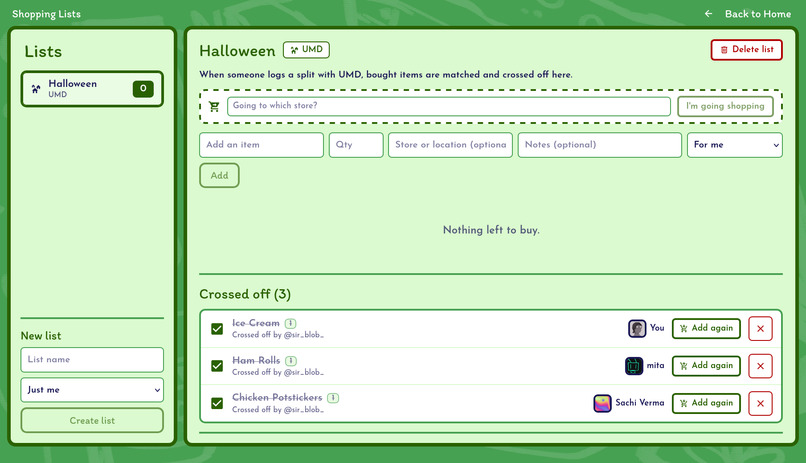Focus the Store or location field
806x463 pixels.
coord(450,145)
